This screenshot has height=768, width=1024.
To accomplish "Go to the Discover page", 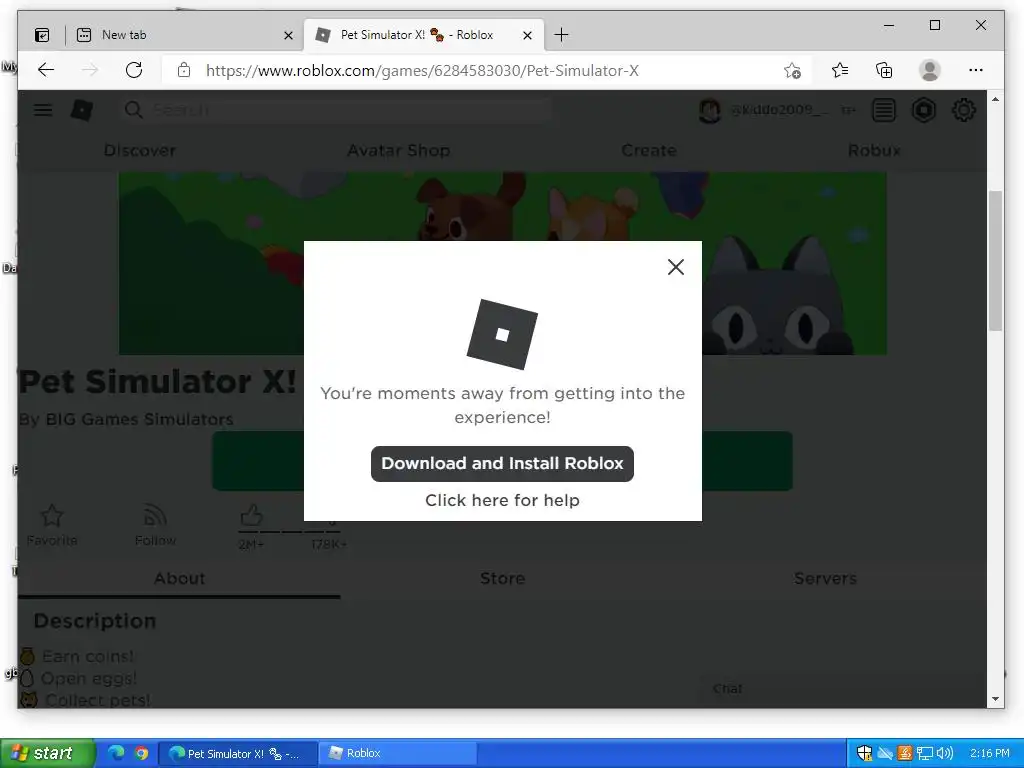I will [140, 150].
